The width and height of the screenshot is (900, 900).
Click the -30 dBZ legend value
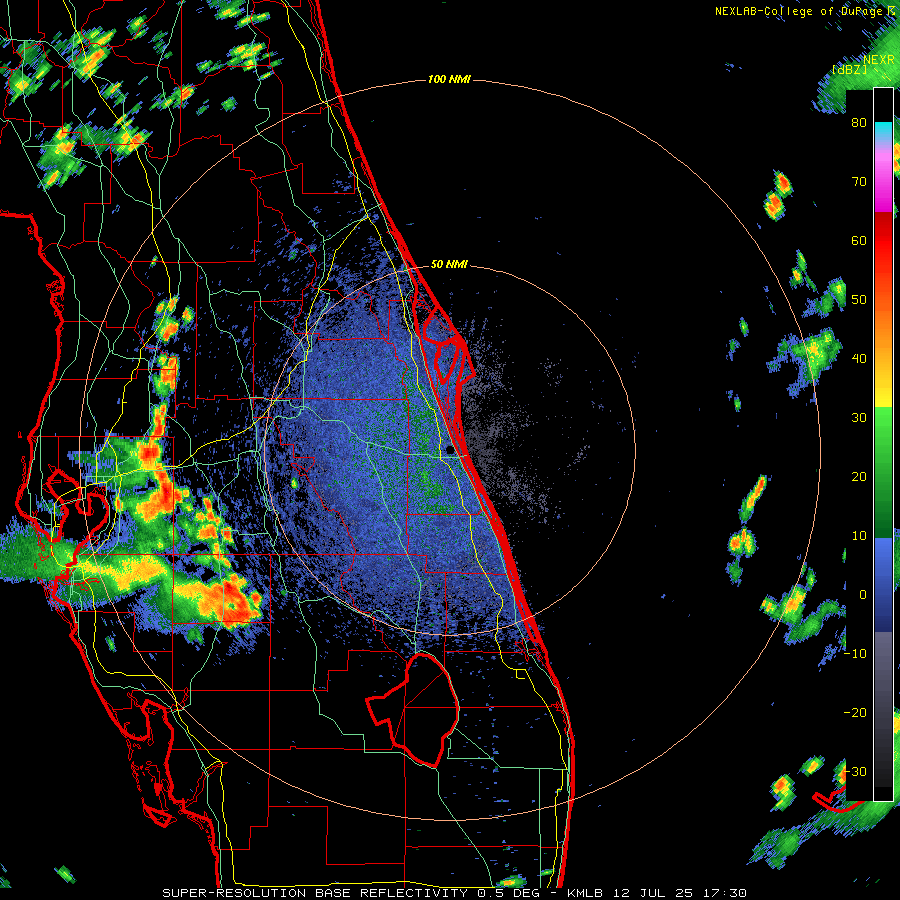[855, 772]
